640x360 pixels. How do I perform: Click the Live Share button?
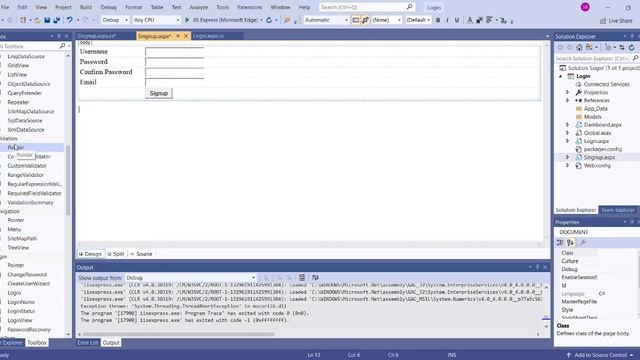point(616,20)
